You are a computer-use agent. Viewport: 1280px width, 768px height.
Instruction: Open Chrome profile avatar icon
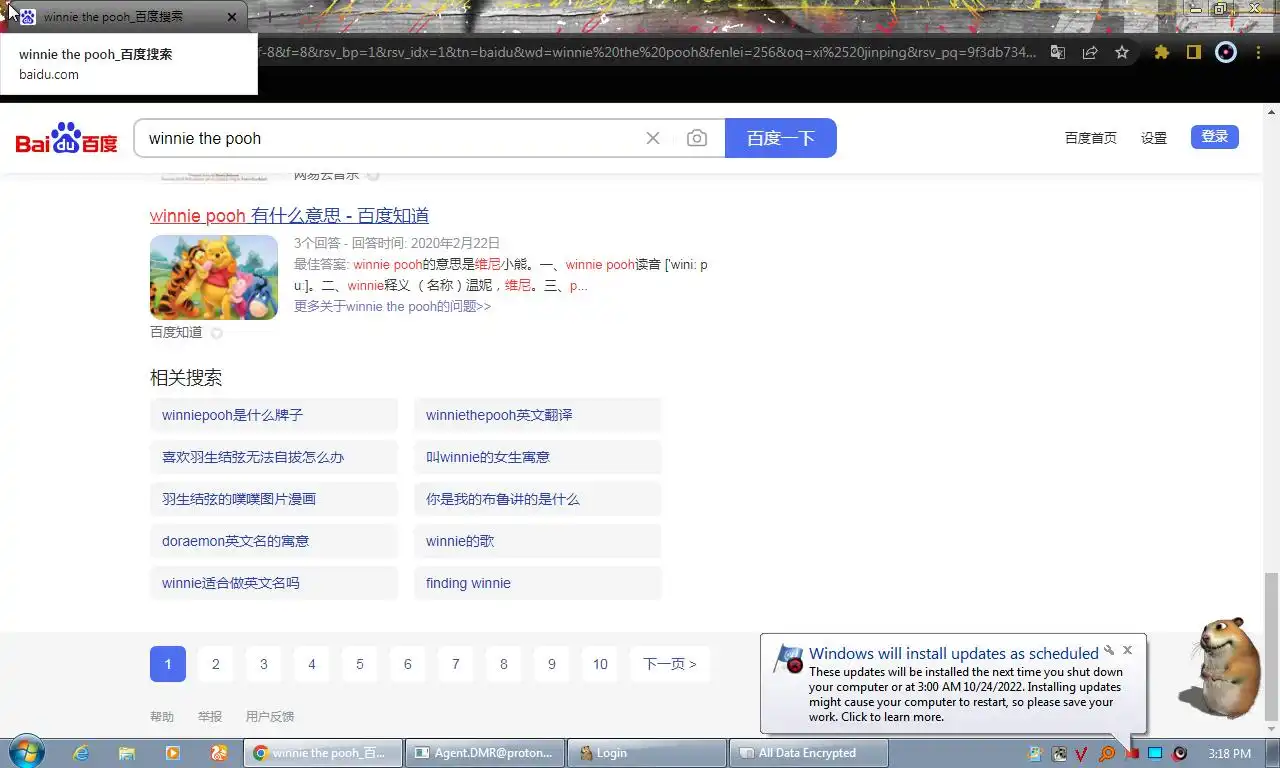tap(1226, 52)
